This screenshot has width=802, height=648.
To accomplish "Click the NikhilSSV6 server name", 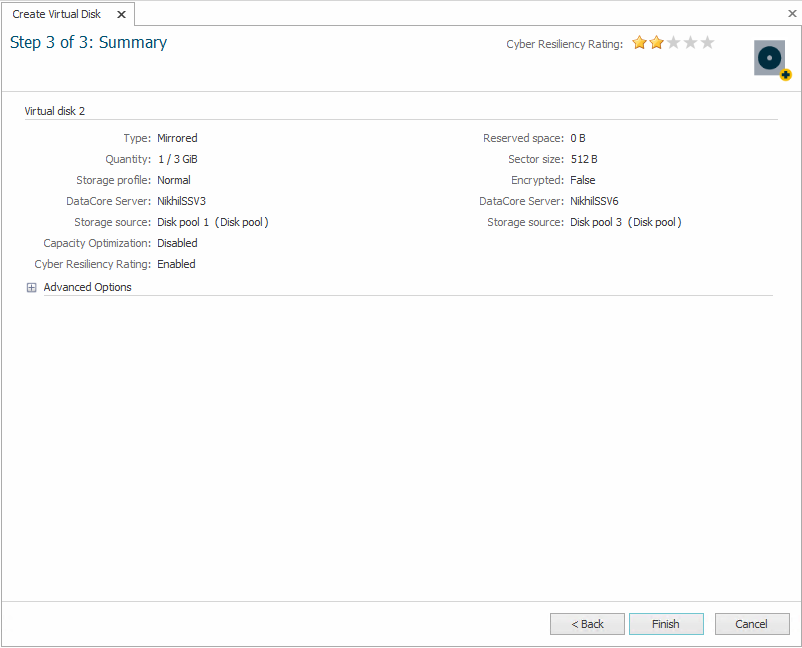I will click(x=594, y=201).
